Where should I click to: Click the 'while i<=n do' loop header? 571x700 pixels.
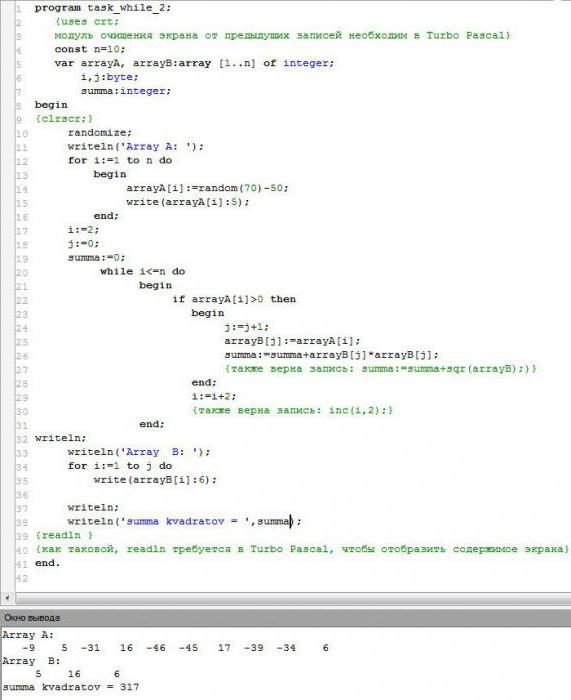coord(142,271)
